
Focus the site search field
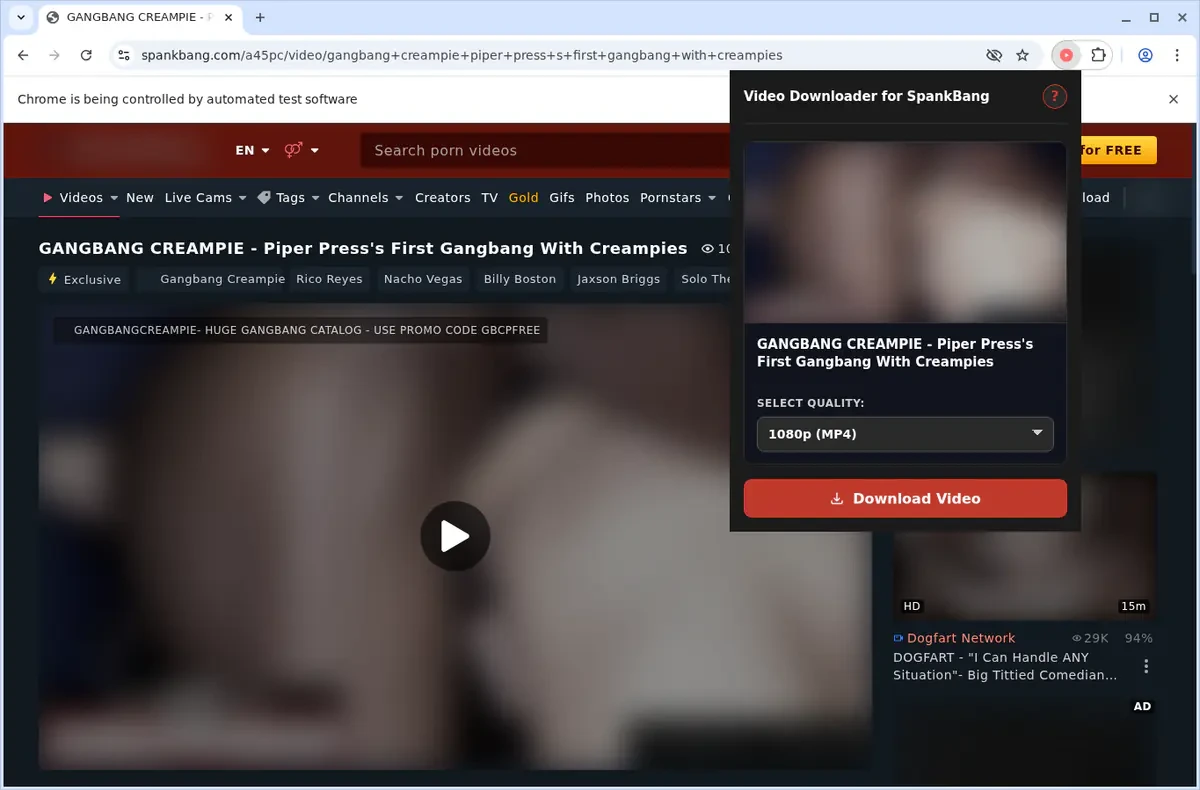[x=546, y=150]
